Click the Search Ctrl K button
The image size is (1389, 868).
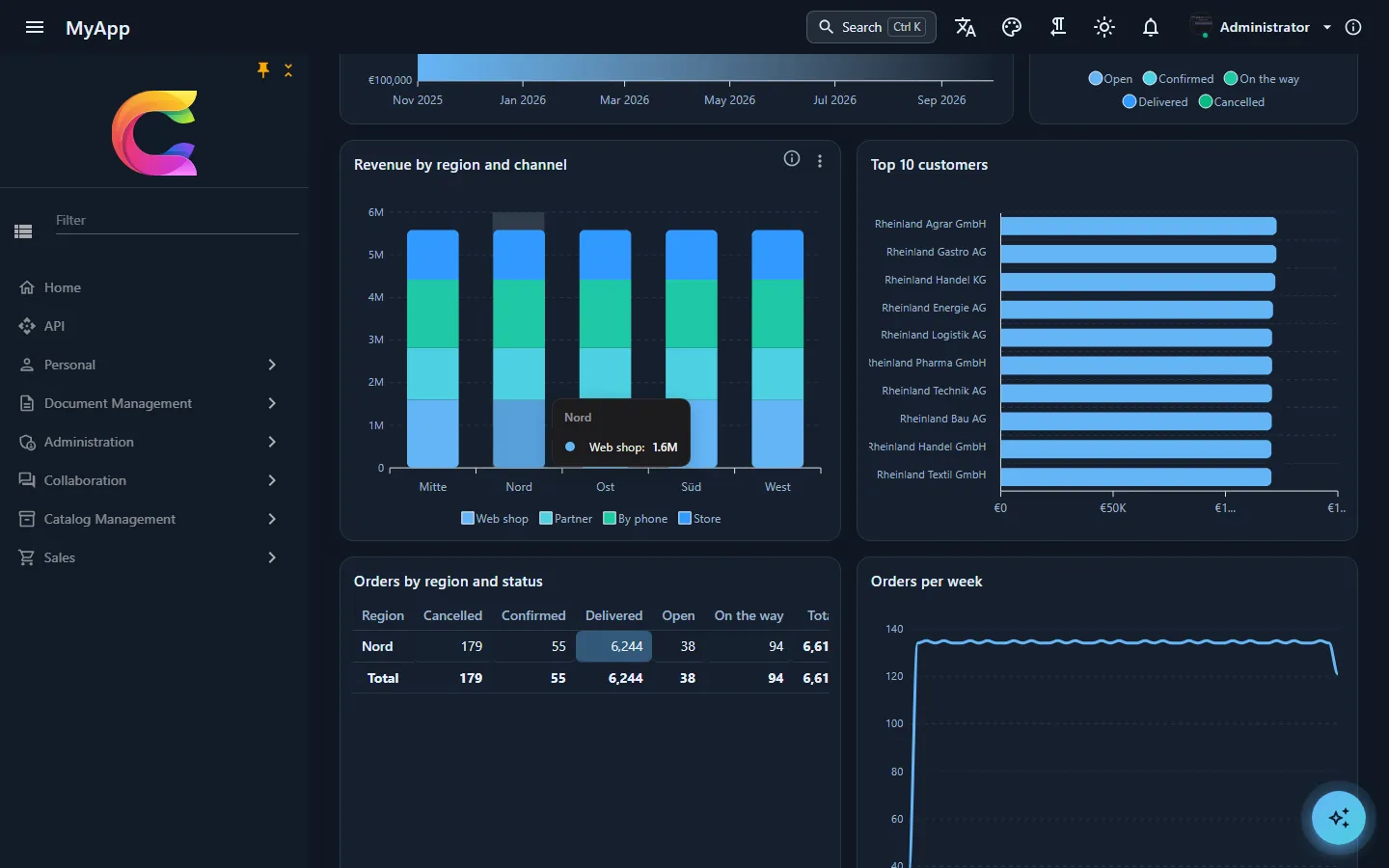[x=871, y=27]
